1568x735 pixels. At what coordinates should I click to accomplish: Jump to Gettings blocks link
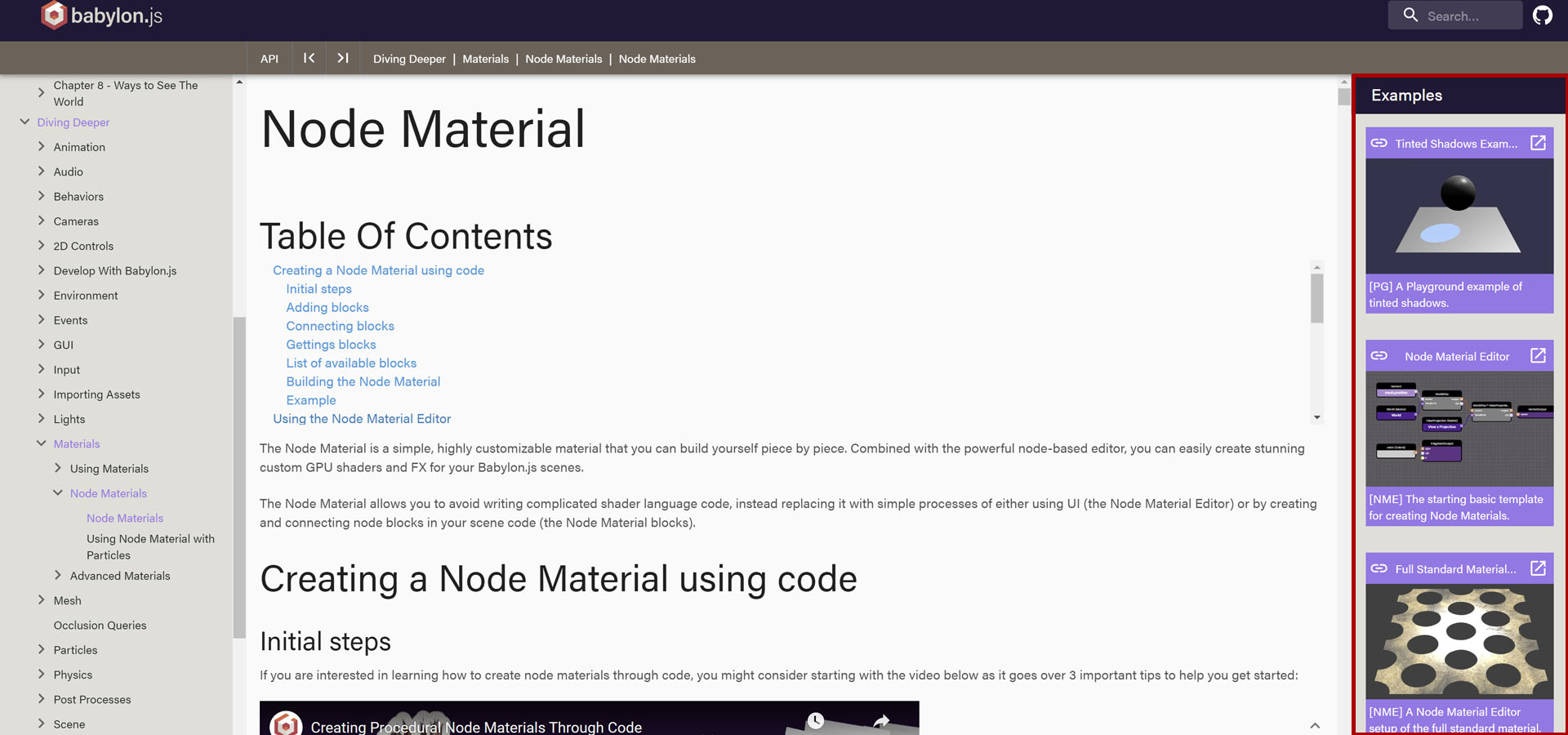click(331, 345)
